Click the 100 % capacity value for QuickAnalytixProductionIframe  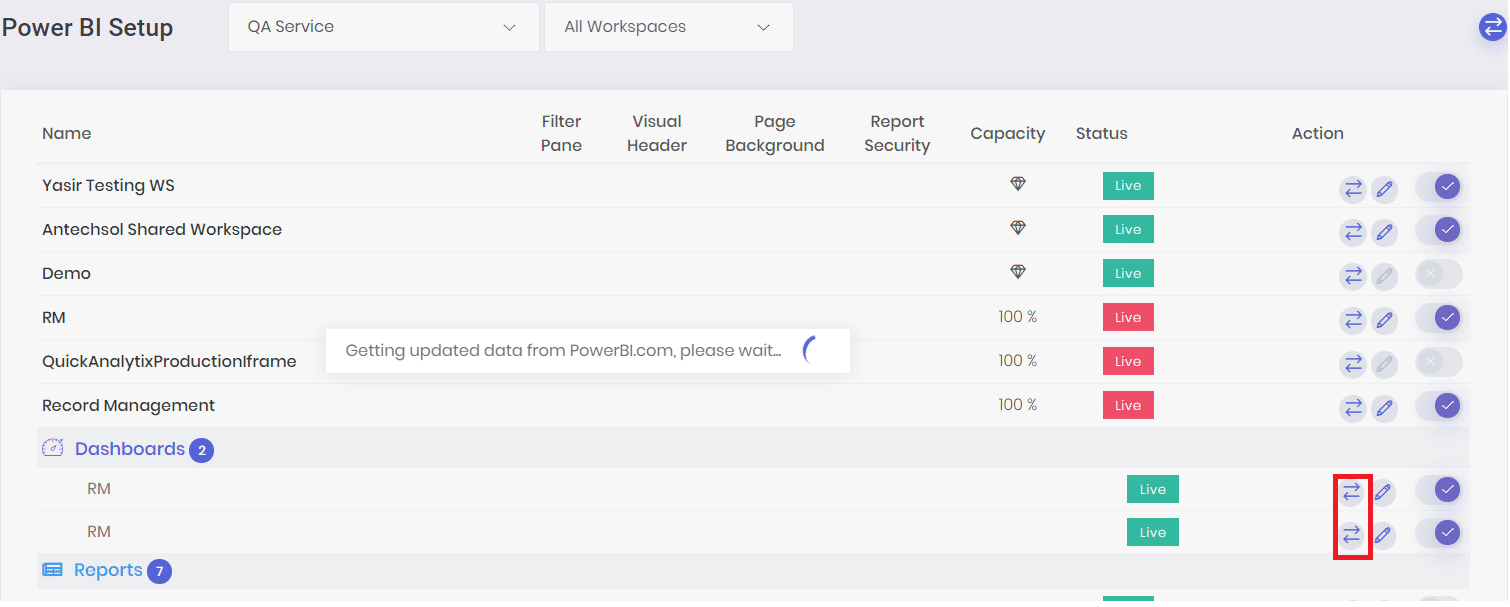point(1018,360)
